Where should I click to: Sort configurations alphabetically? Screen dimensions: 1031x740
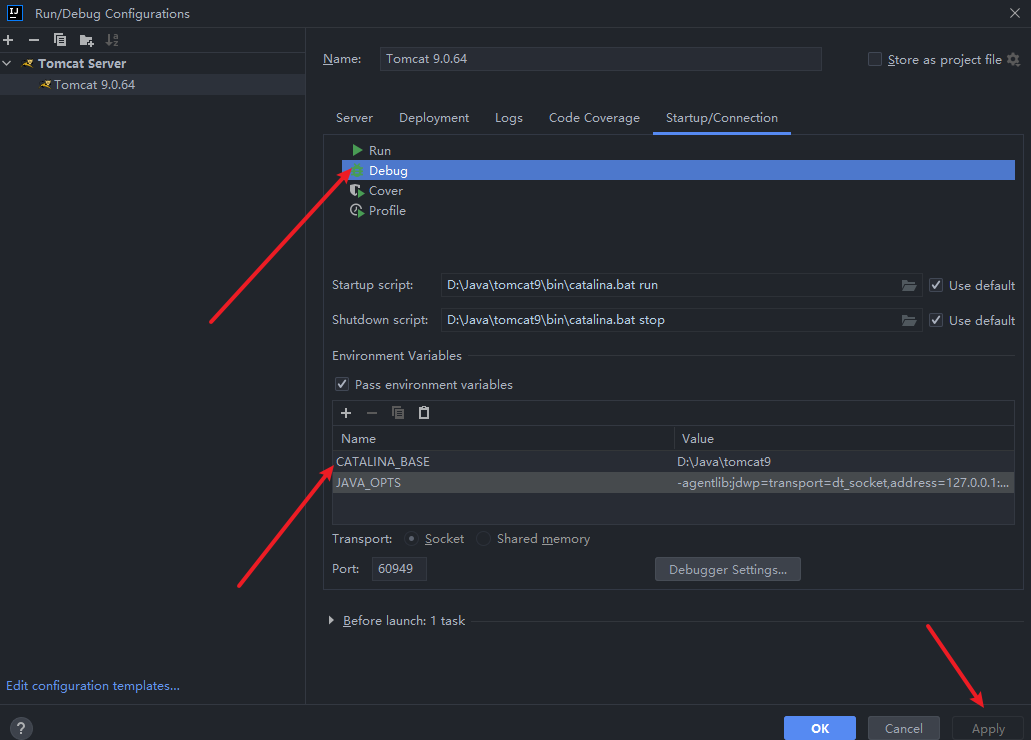tap(112, 40)
